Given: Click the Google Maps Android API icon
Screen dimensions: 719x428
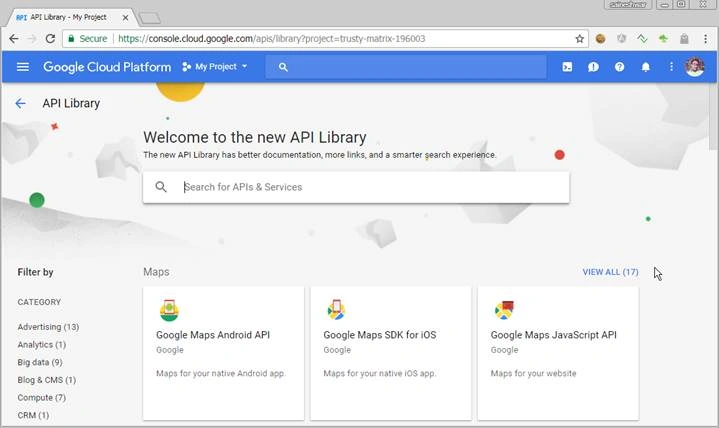Looking at the screenshot, I should pyautogui.click(x=169, y=310).
